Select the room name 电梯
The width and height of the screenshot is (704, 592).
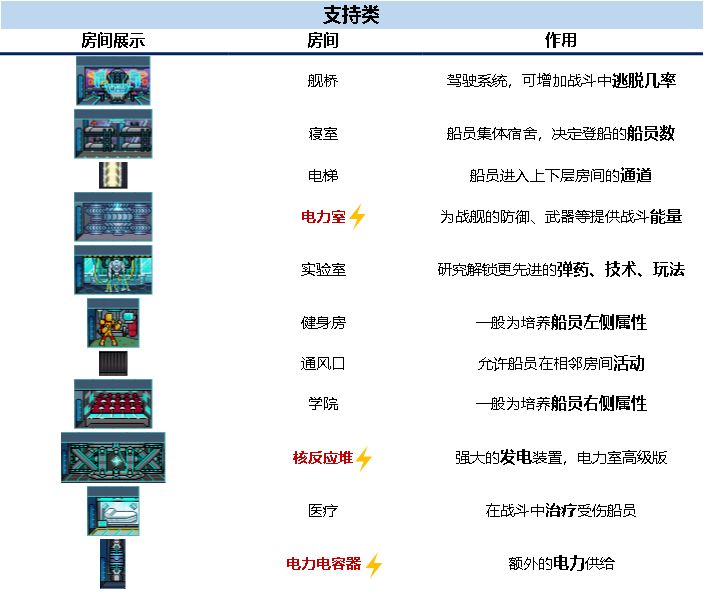[323, 175]
